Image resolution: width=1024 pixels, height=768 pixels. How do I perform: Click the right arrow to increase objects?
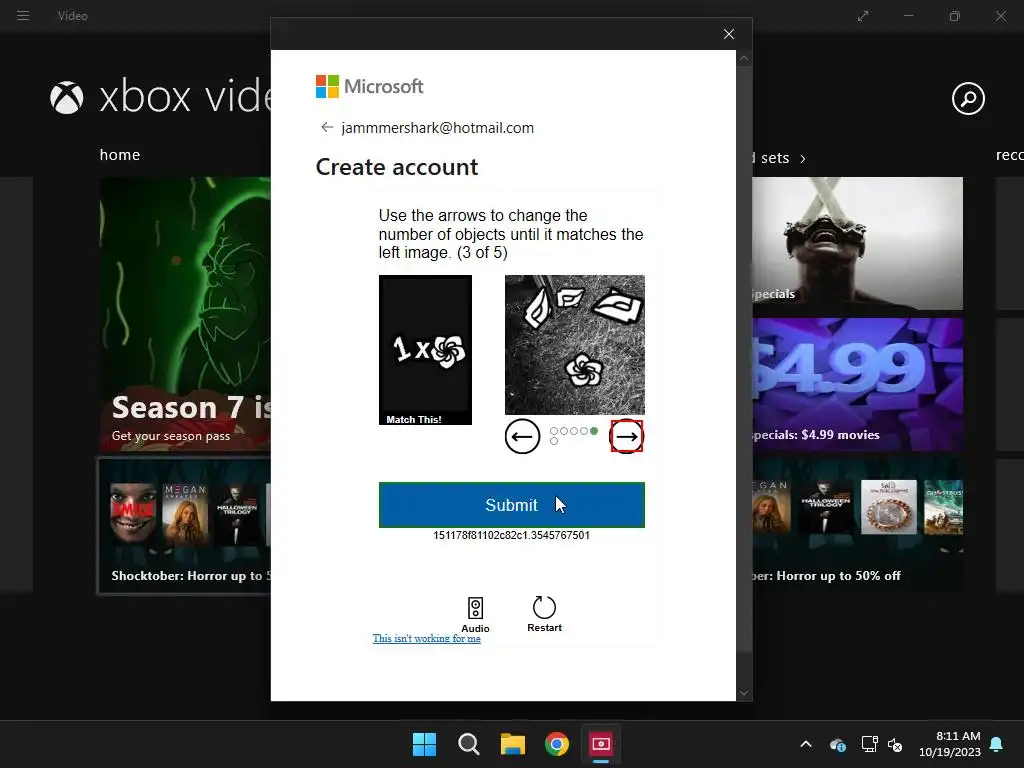coord(626,436)
